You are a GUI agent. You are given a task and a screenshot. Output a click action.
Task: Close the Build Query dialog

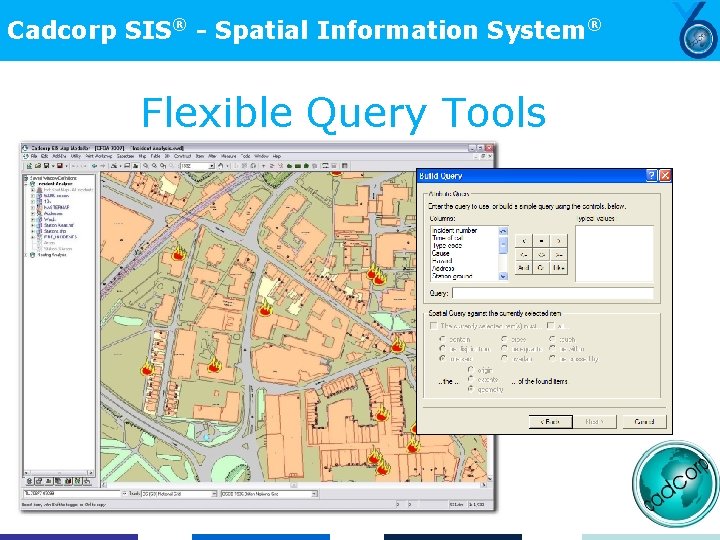click(665, 175)
